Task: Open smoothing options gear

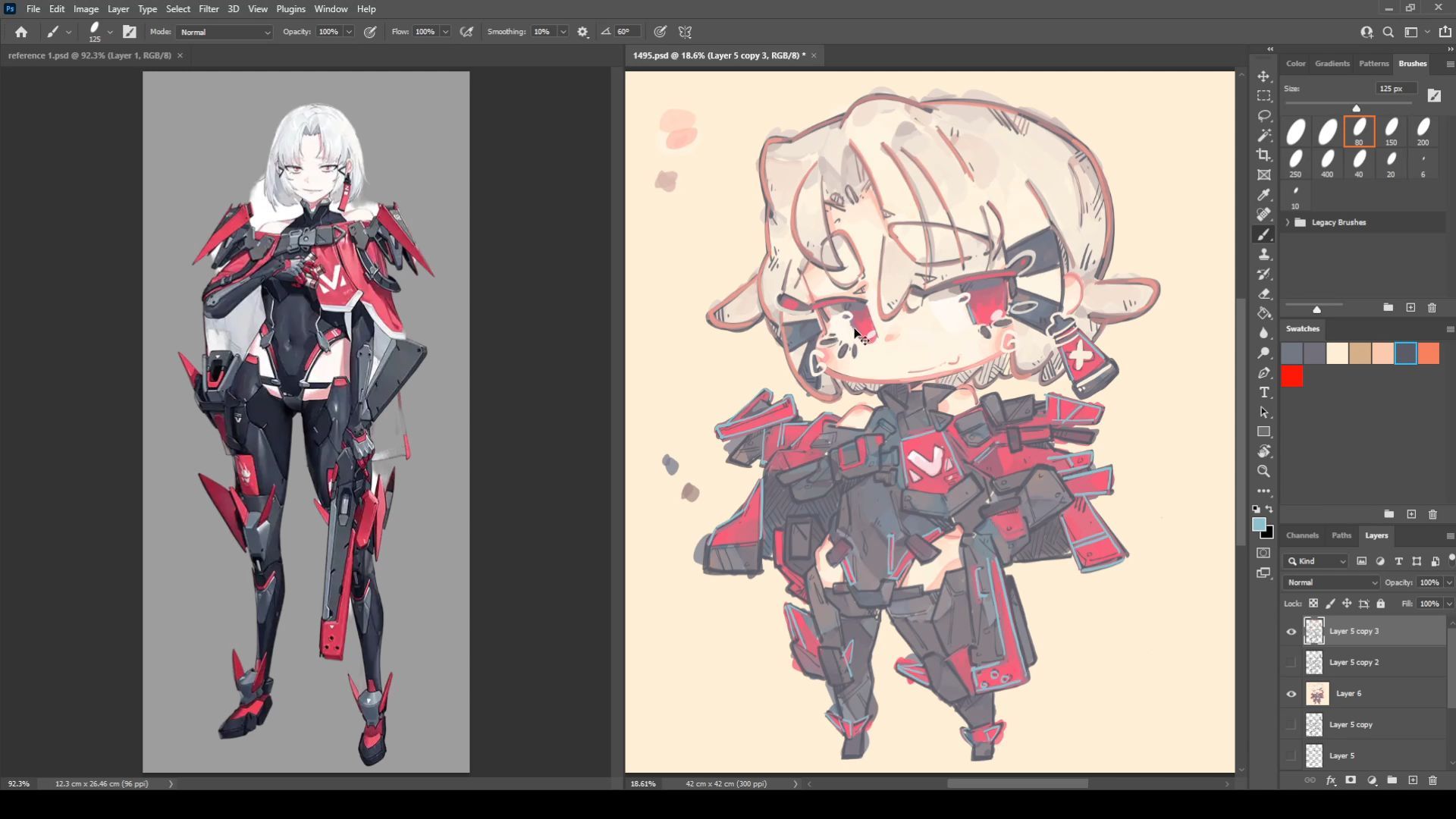Action: click(582, 32)
